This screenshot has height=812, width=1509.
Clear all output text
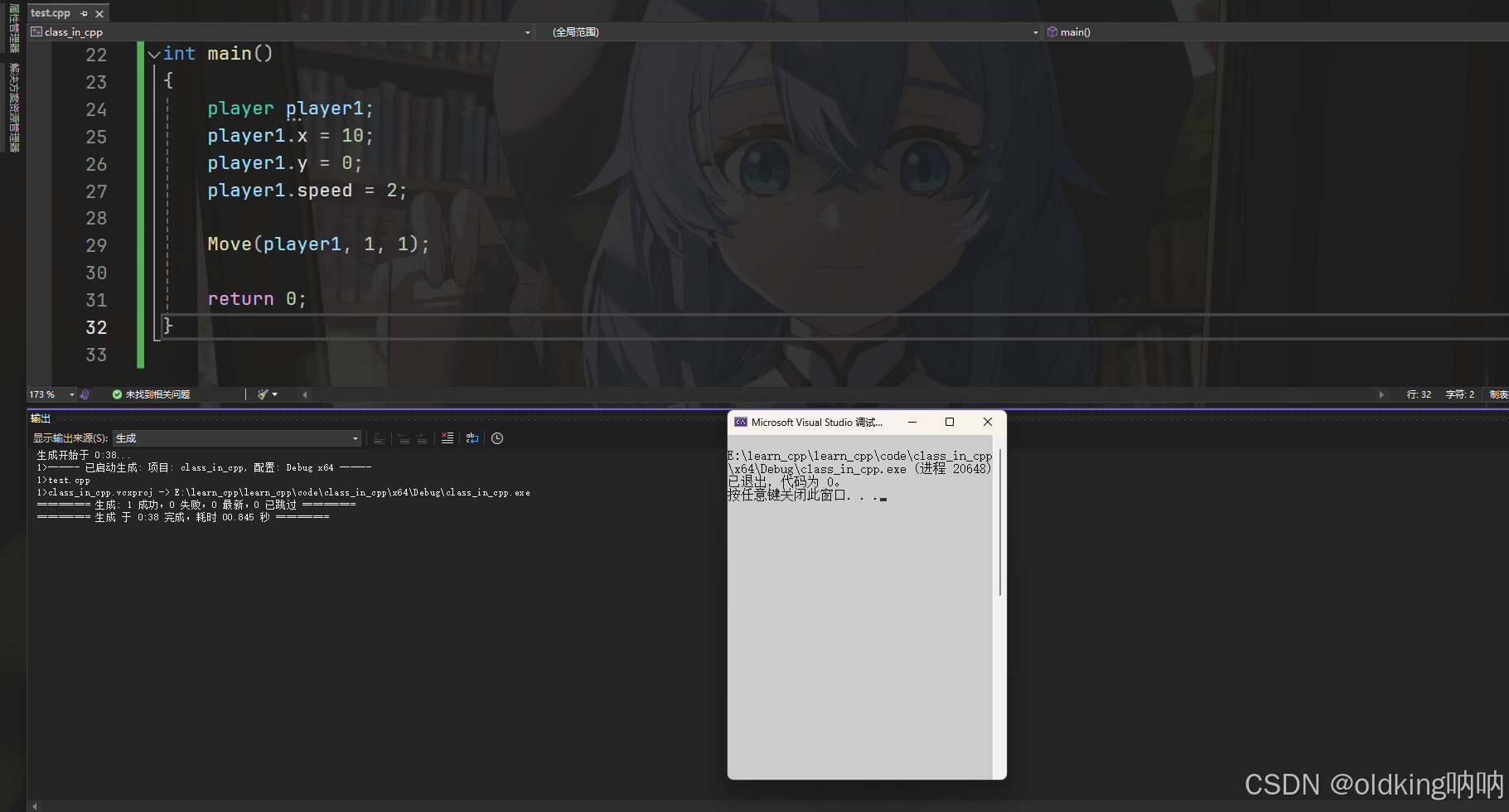(447, 438)
